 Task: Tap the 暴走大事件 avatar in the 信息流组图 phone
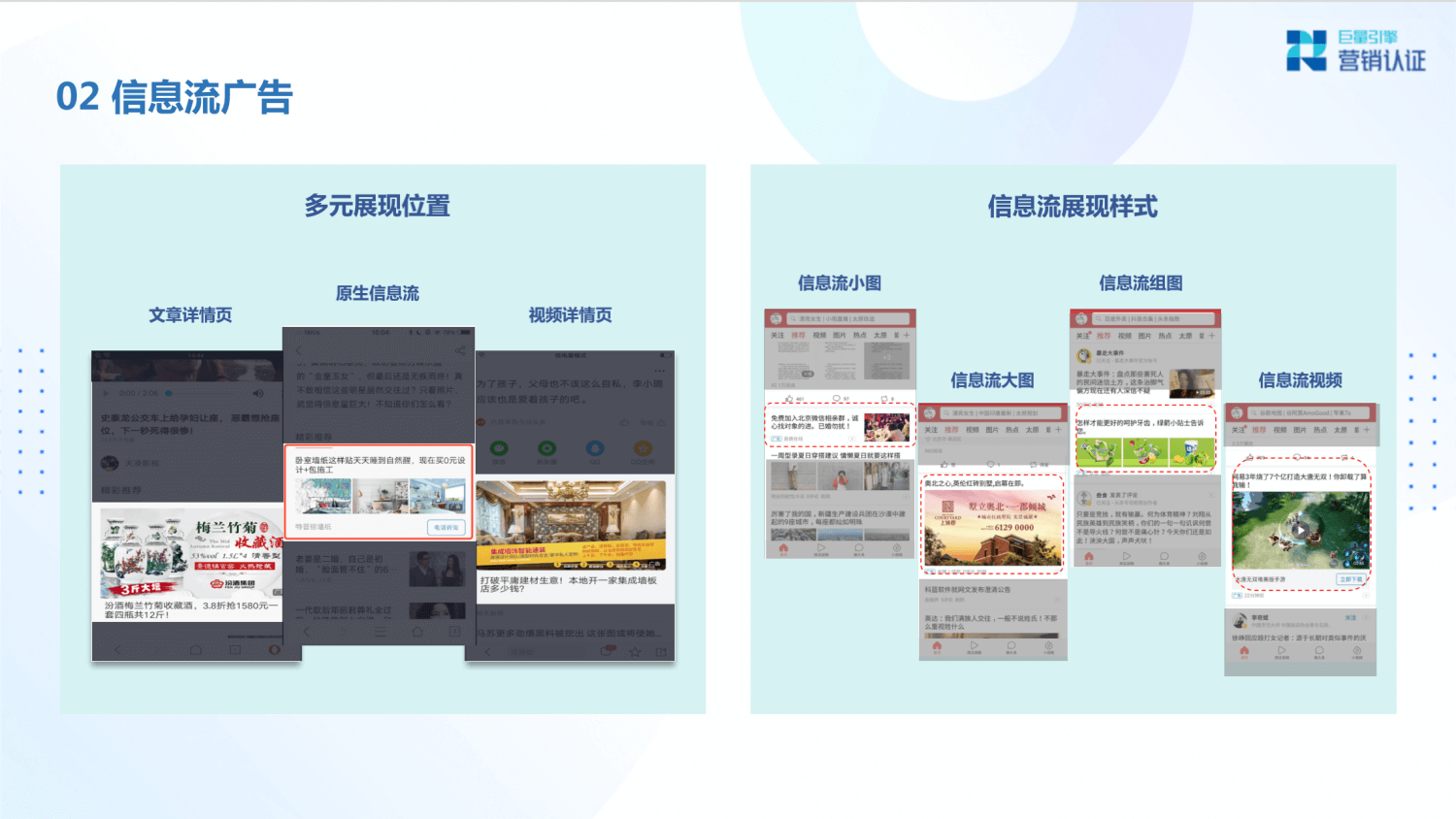pyautogui.click(x=1083, y=355)
